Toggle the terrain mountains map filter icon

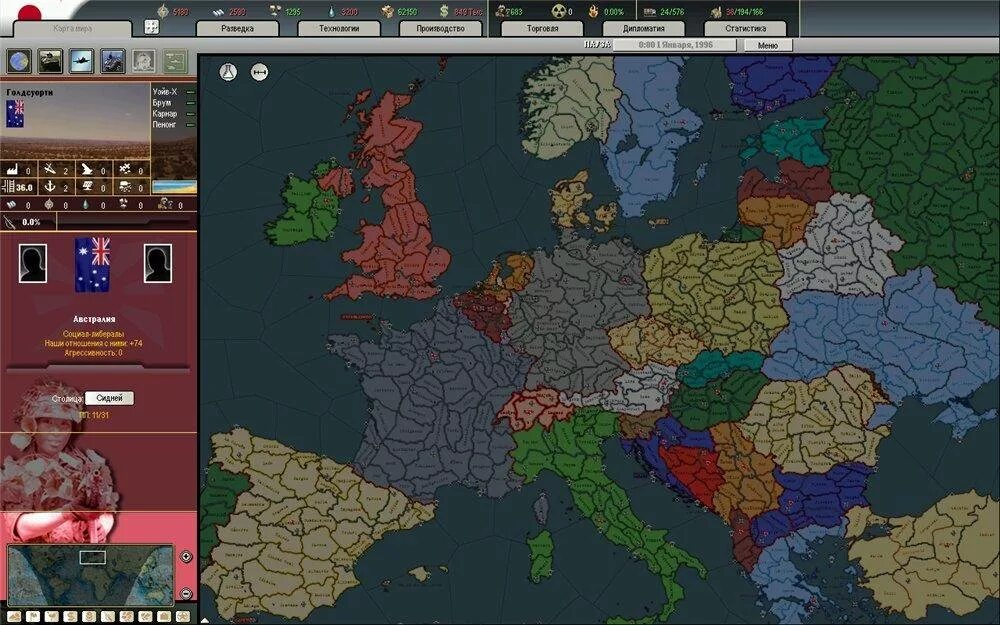[14, 617]
